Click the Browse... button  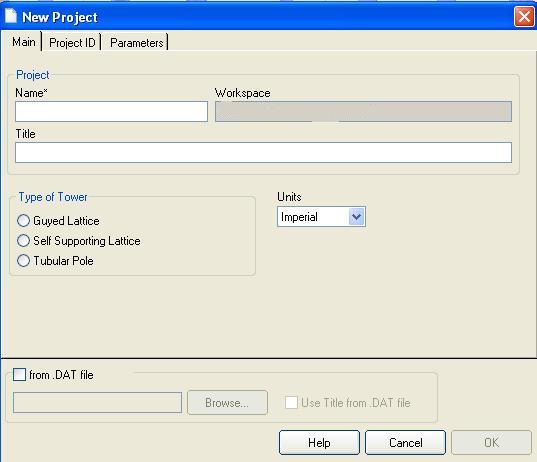point(227,402)
